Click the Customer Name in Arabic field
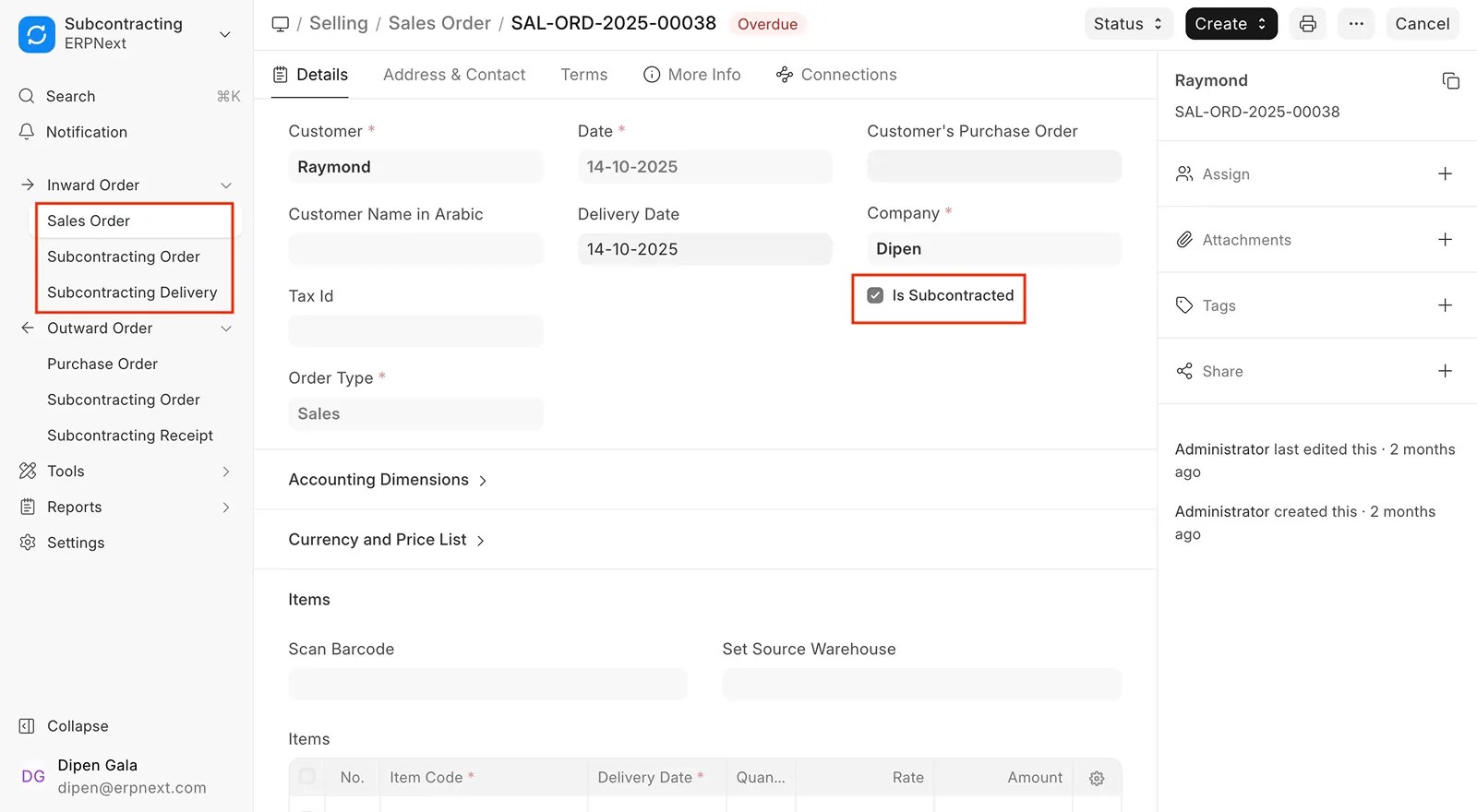The width and height of the screenshot is (1477, 812). point(415,249)
